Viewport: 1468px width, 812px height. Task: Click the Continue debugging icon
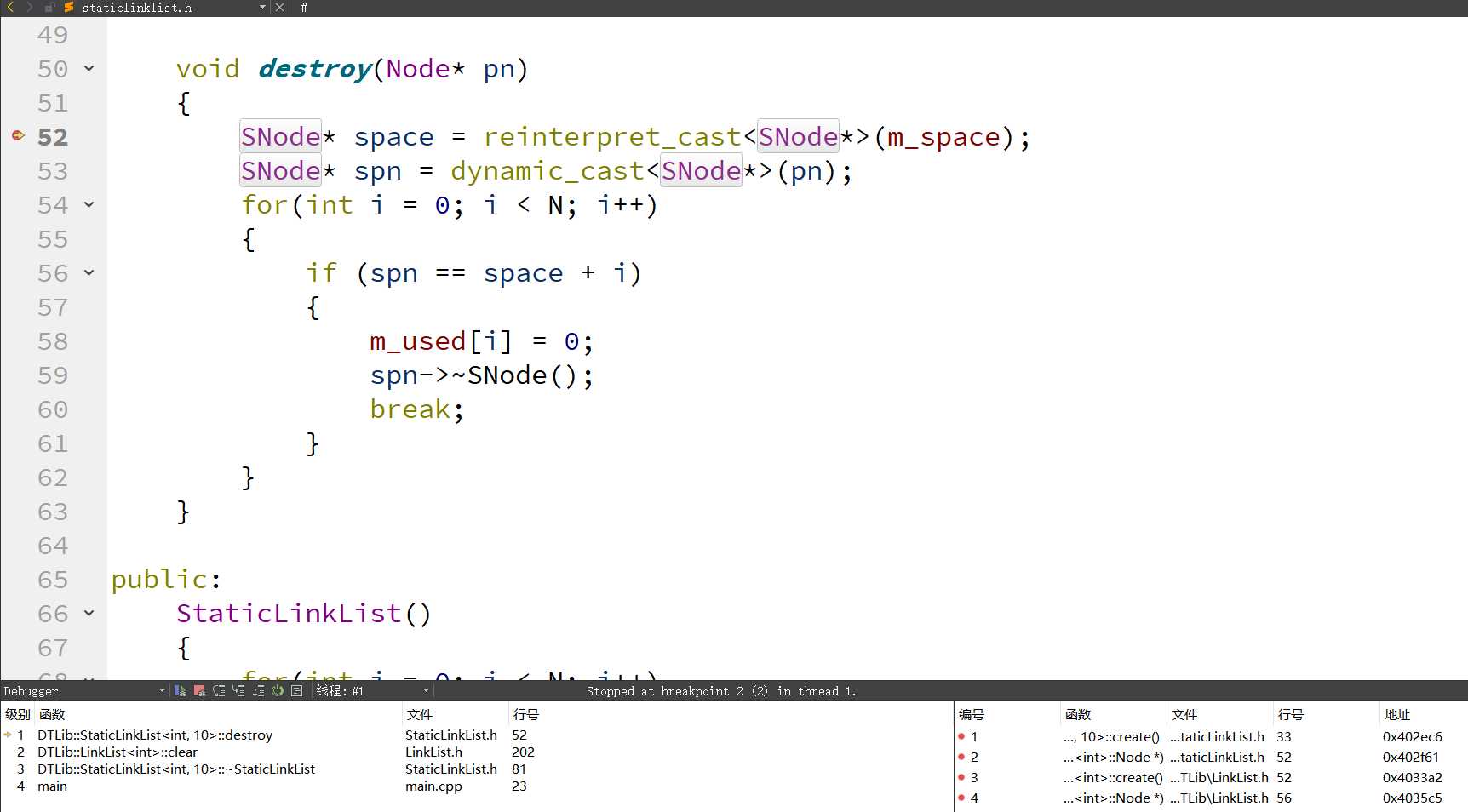(181, 690)
